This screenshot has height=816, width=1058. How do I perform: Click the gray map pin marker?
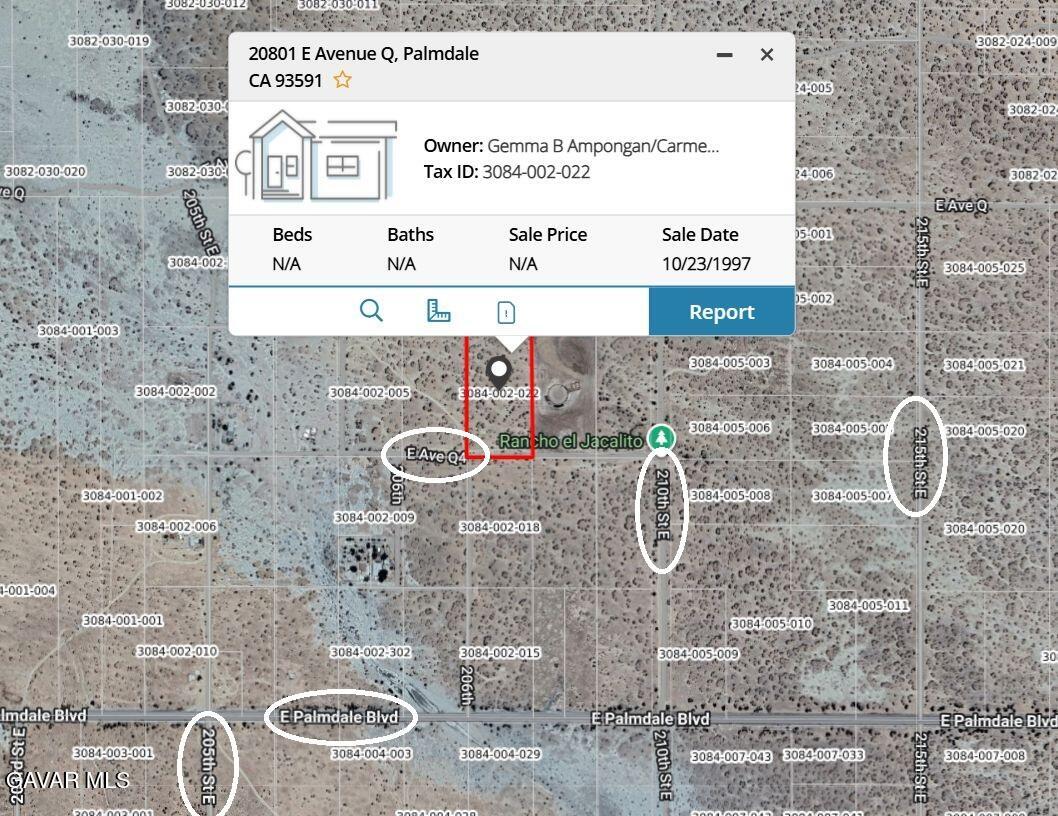498,372
